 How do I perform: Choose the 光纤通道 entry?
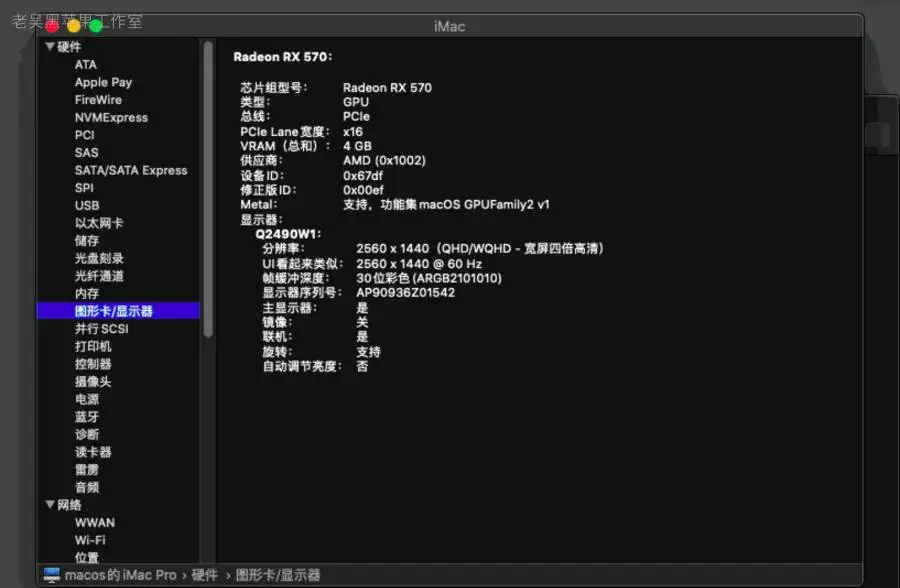point(99,276)
